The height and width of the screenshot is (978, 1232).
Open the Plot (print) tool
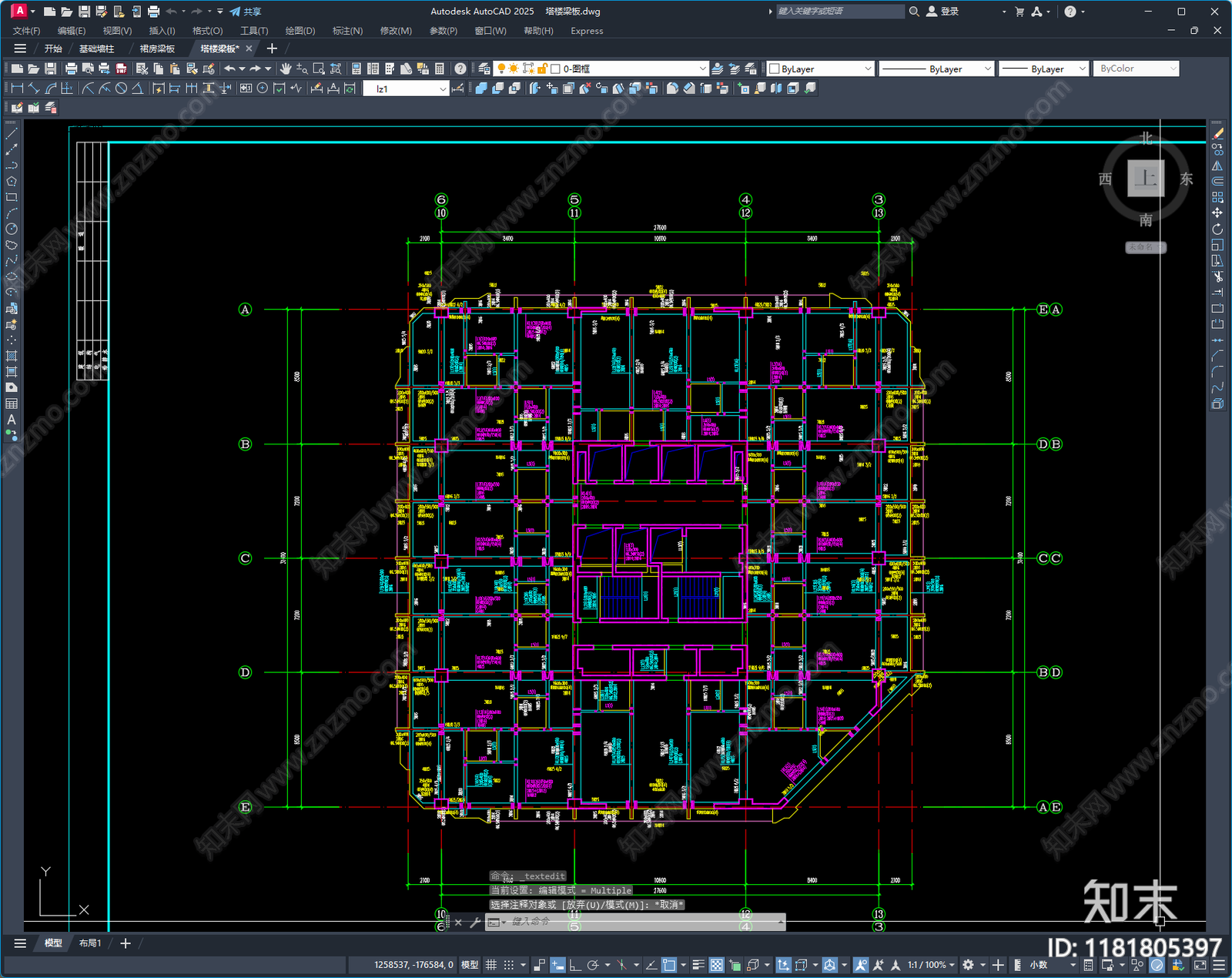pyautogui.click(x=71, y=69)
